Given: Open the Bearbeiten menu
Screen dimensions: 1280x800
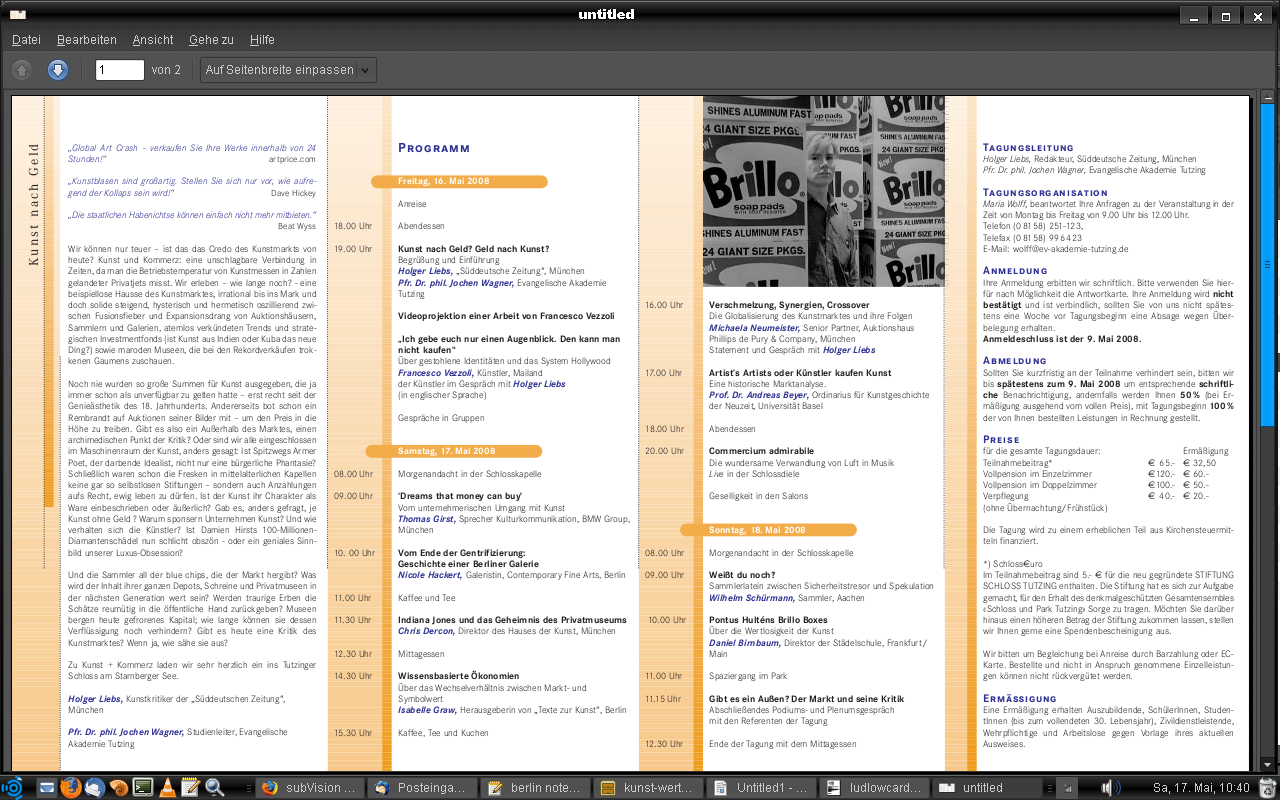Looking at the screenshot, I should (x=87, y=40).
